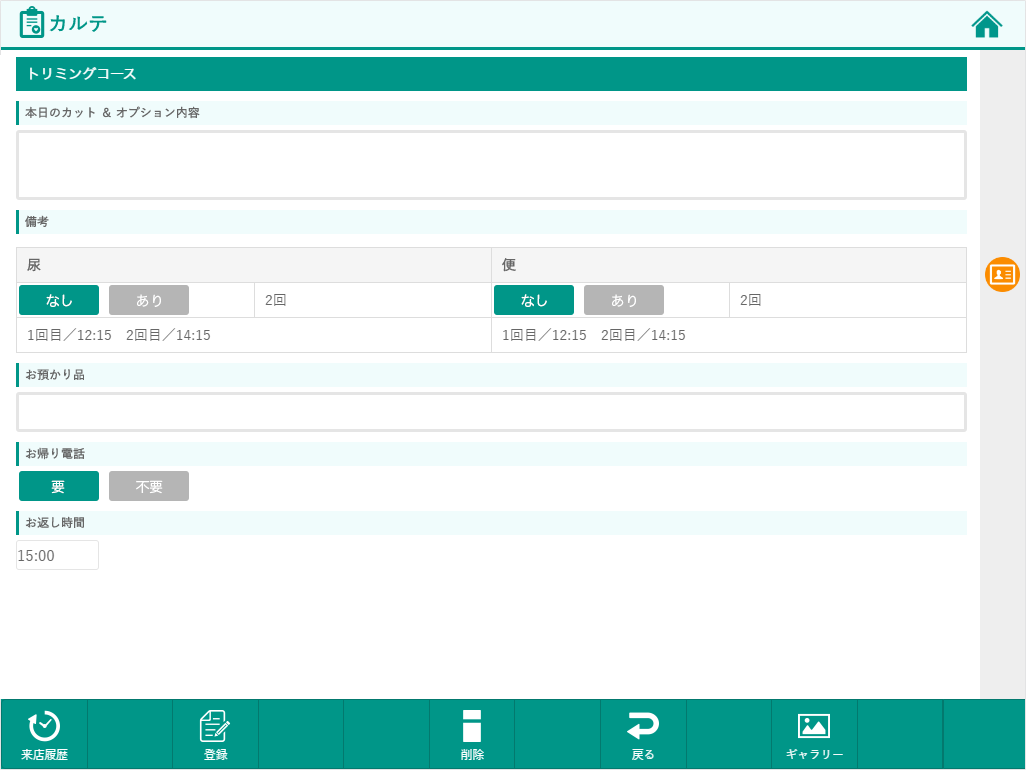The image size is (1026, 770).
Task: Click the 尿 column header
Action: (x=254, y=265)
